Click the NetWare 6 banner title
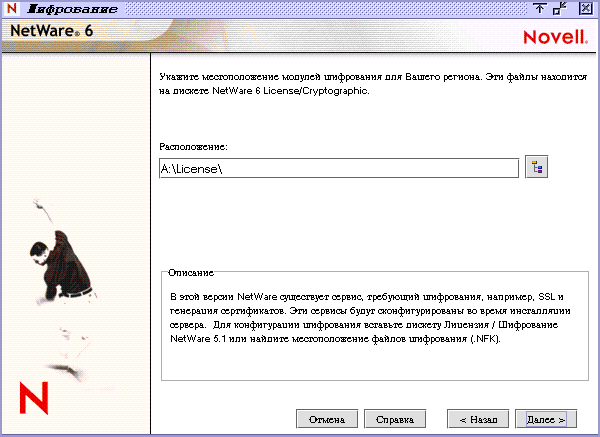The height and width of the screenshot is (437, 600). click(51, 31)
